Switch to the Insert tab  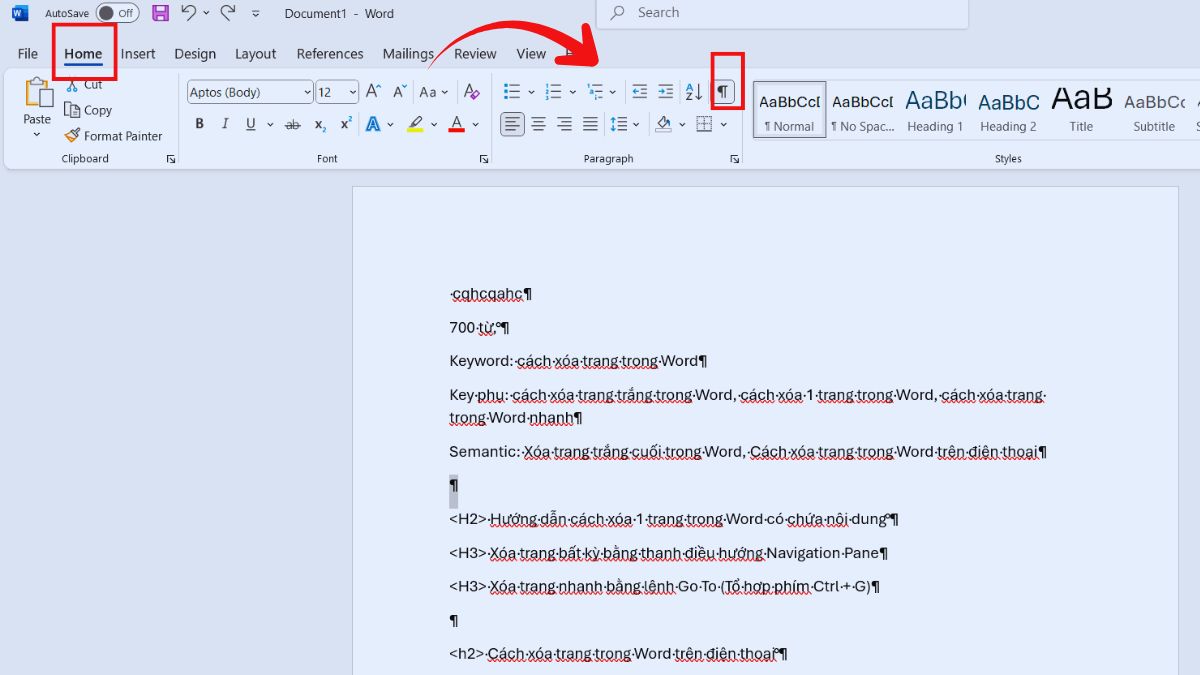(138, 54)
